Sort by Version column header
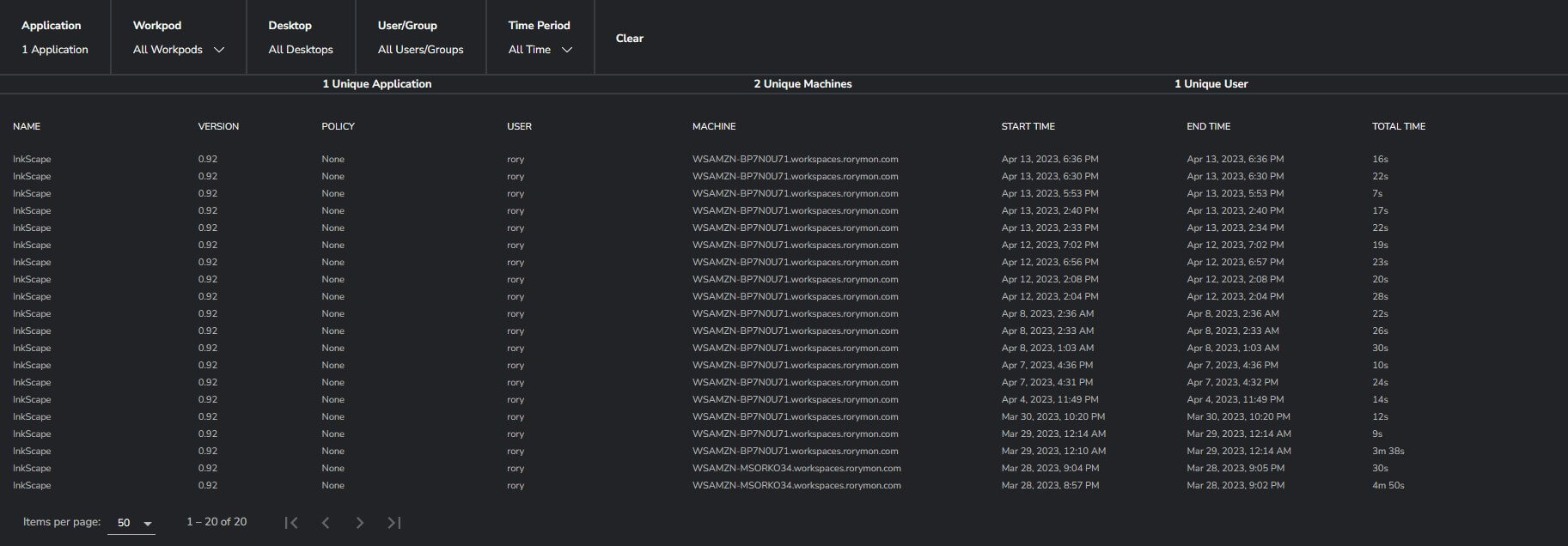Image resolution: width=1568 pixels, height=546 pixels. 218,126
